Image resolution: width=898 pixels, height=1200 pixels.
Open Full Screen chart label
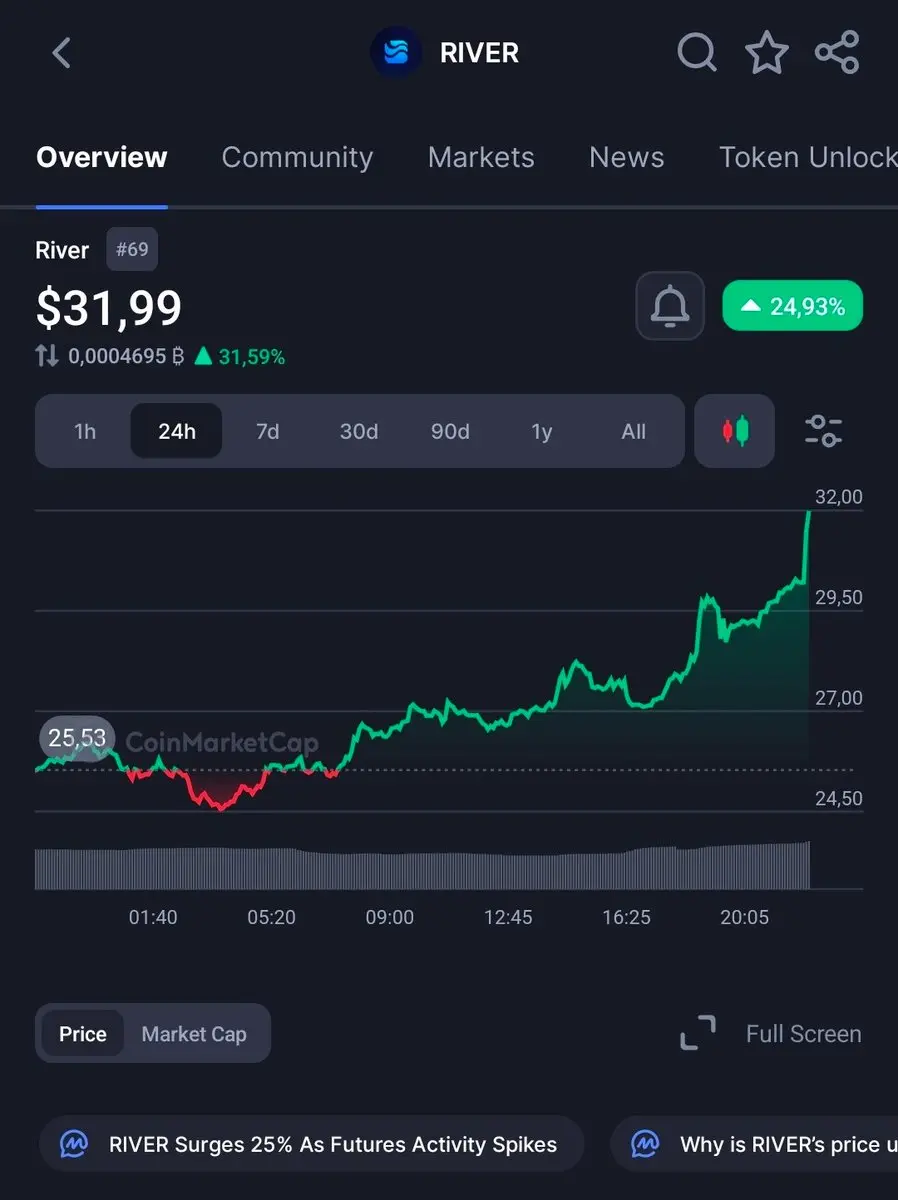tap(803, 1033)
